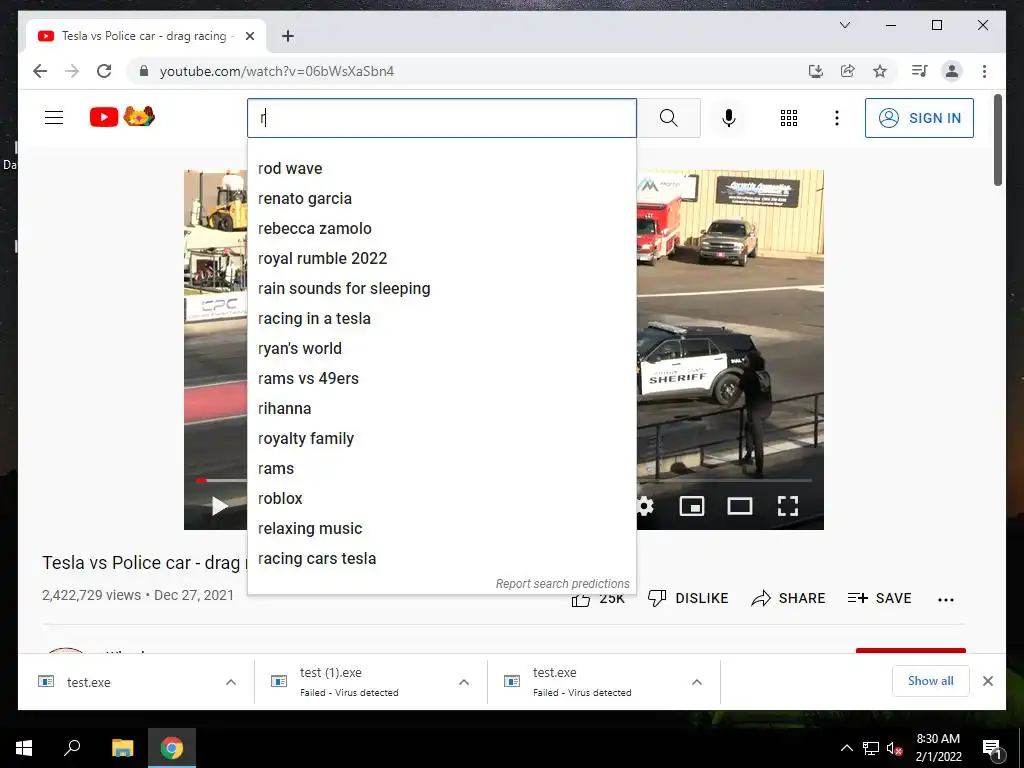
Task: Pick the 'racing cars tesla' suggestion
Action: pos(441,559)
